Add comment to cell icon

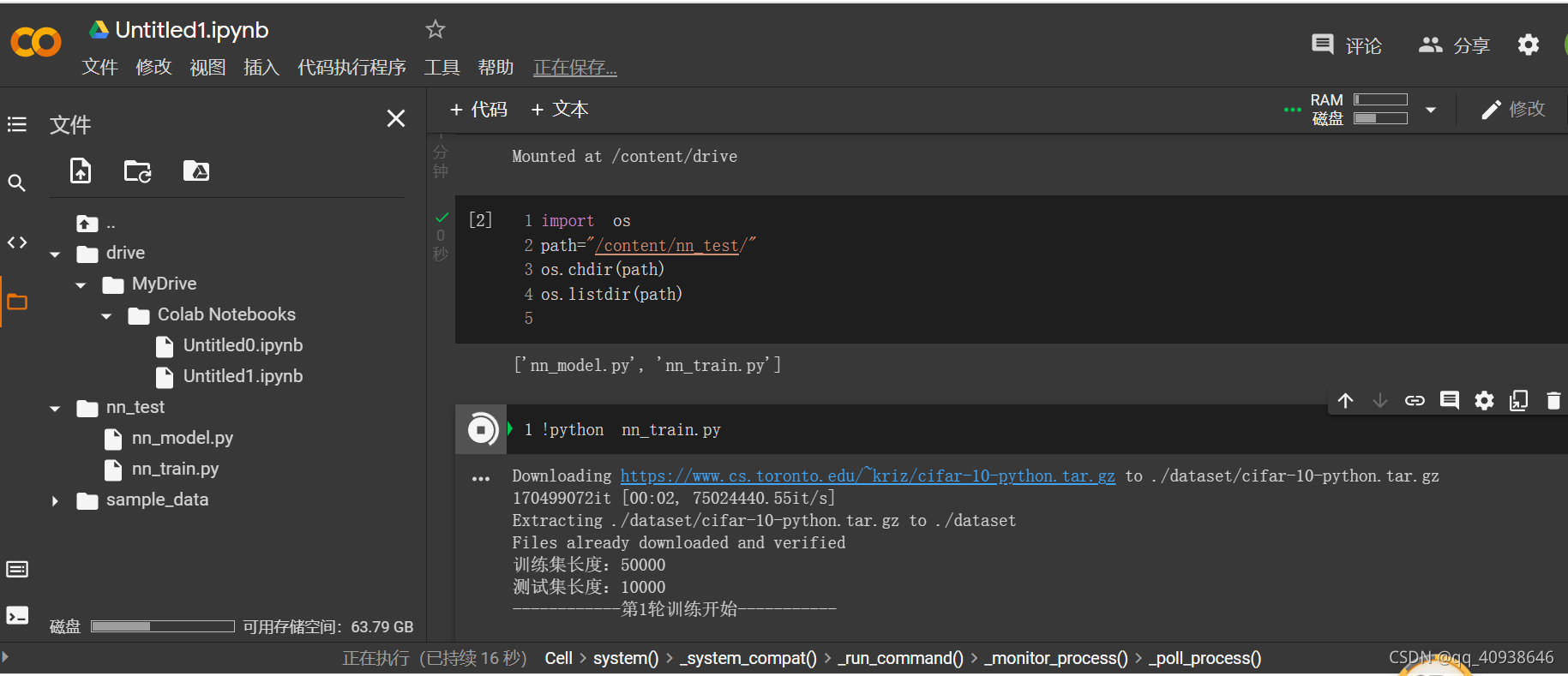[1450, 400]
